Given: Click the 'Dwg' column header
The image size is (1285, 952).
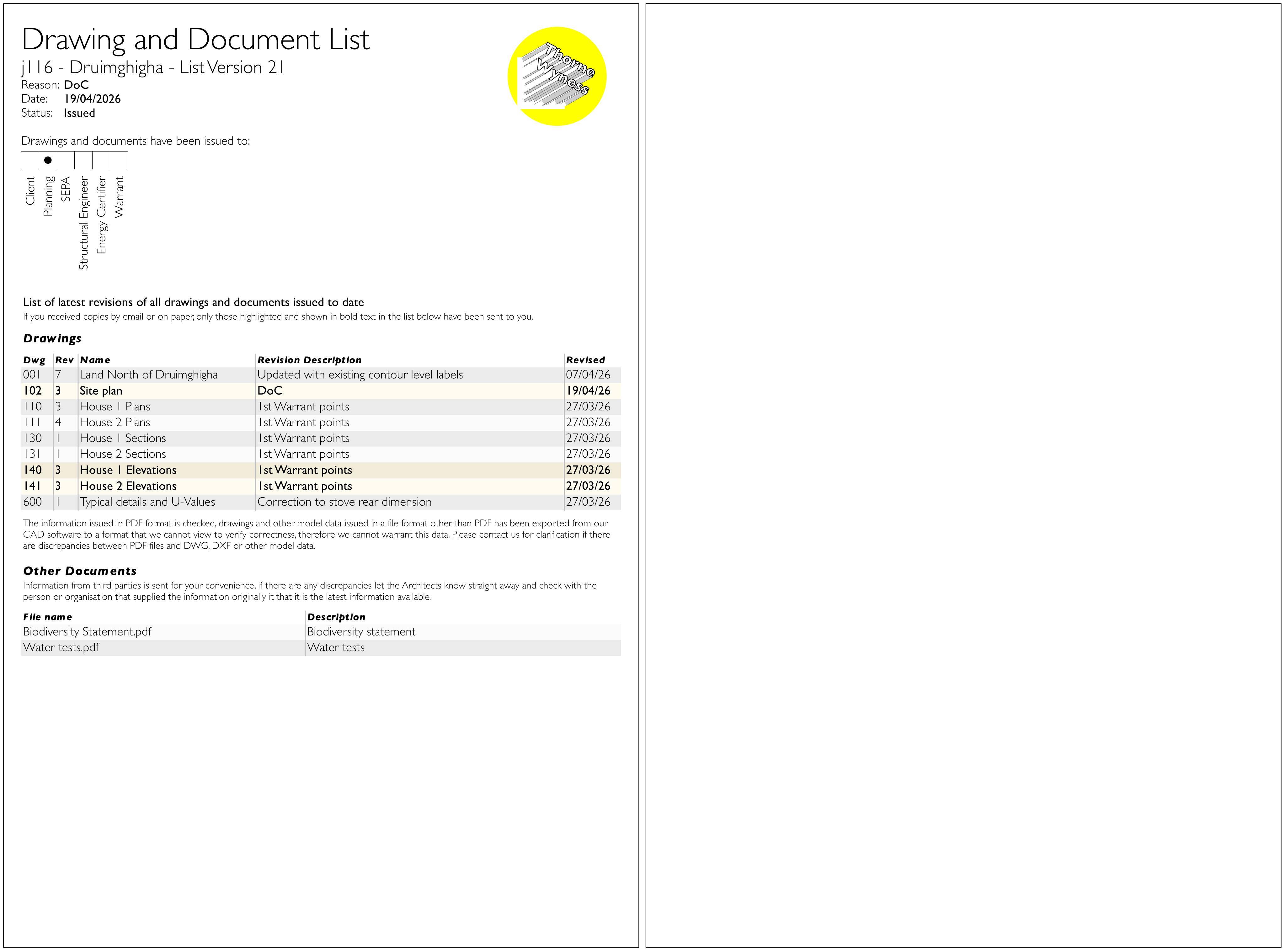Looking at the screenshot, I should click(x=34, y=360).
